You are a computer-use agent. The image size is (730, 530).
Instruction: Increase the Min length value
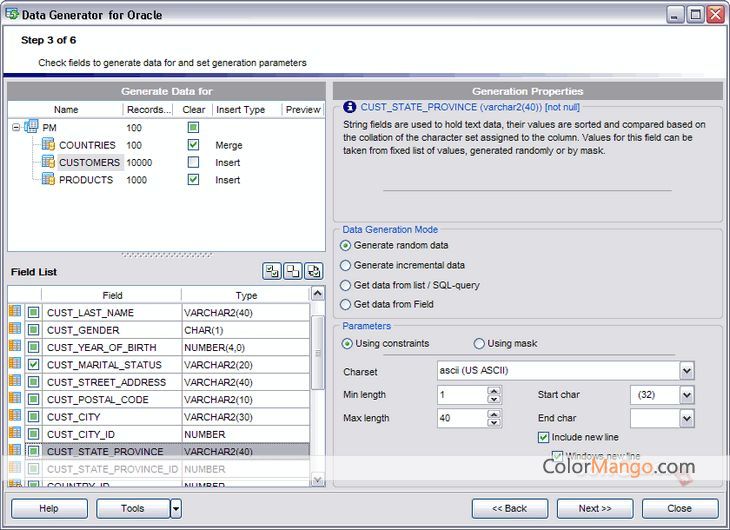pyautogui.click(x=494, y=390)
